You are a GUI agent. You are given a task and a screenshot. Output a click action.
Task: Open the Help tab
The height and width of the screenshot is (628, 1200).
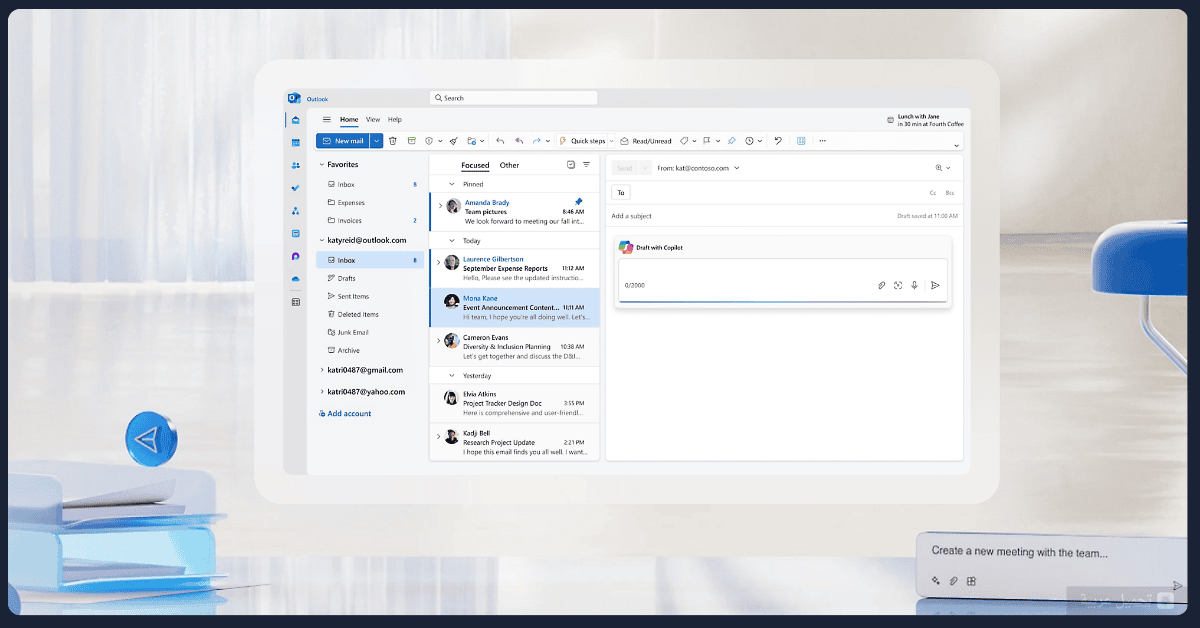(x=395, y=120)
